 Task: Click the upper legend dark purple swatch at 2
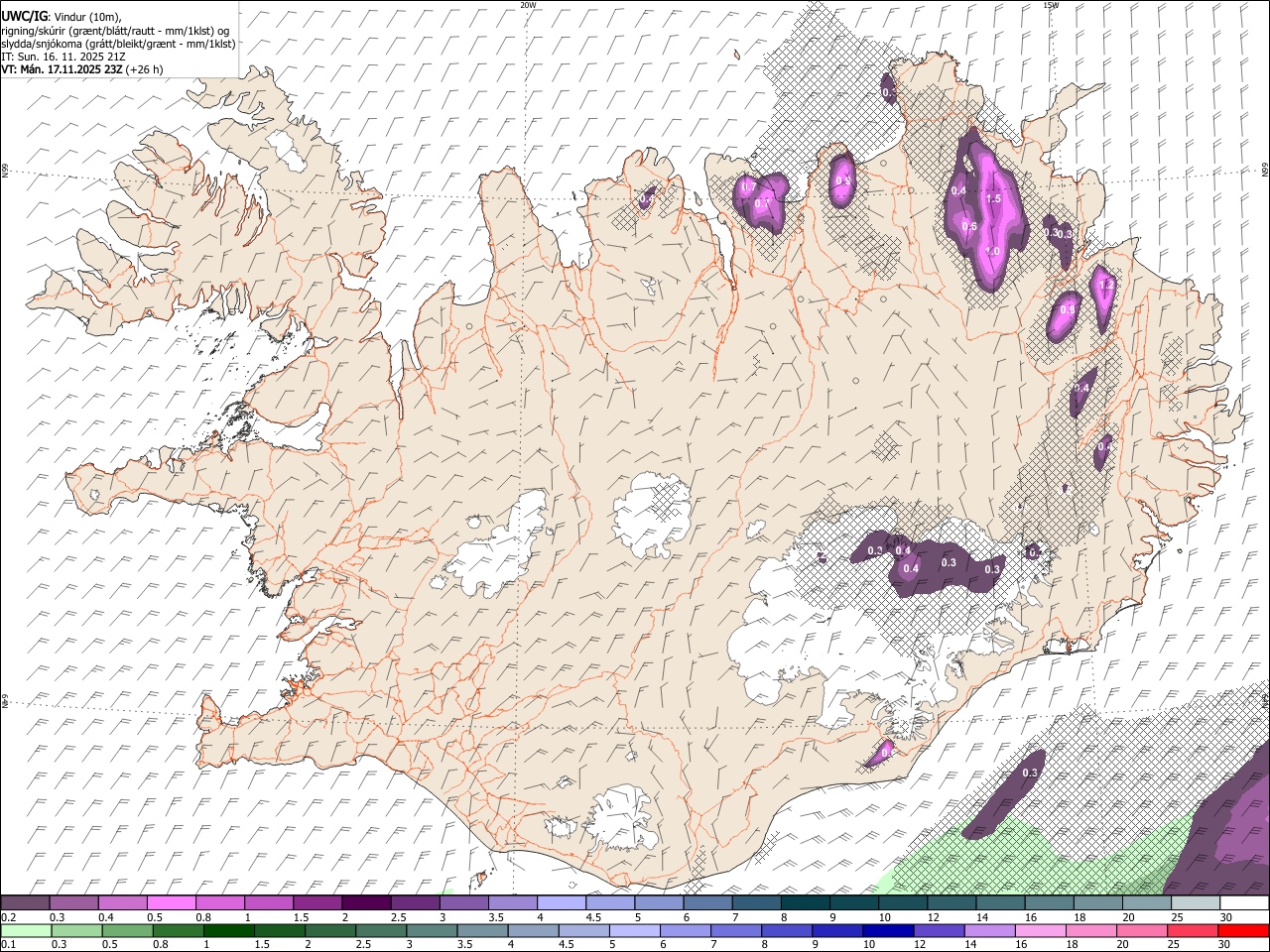[x=366, y=902]
